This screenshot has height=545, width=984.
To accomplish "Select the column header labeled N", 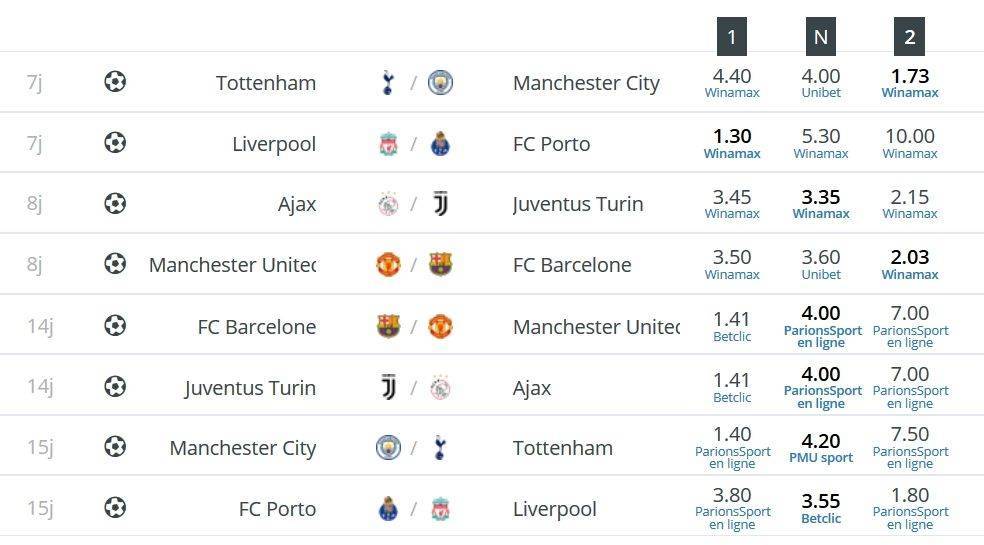I will click(x=821, y=37).
